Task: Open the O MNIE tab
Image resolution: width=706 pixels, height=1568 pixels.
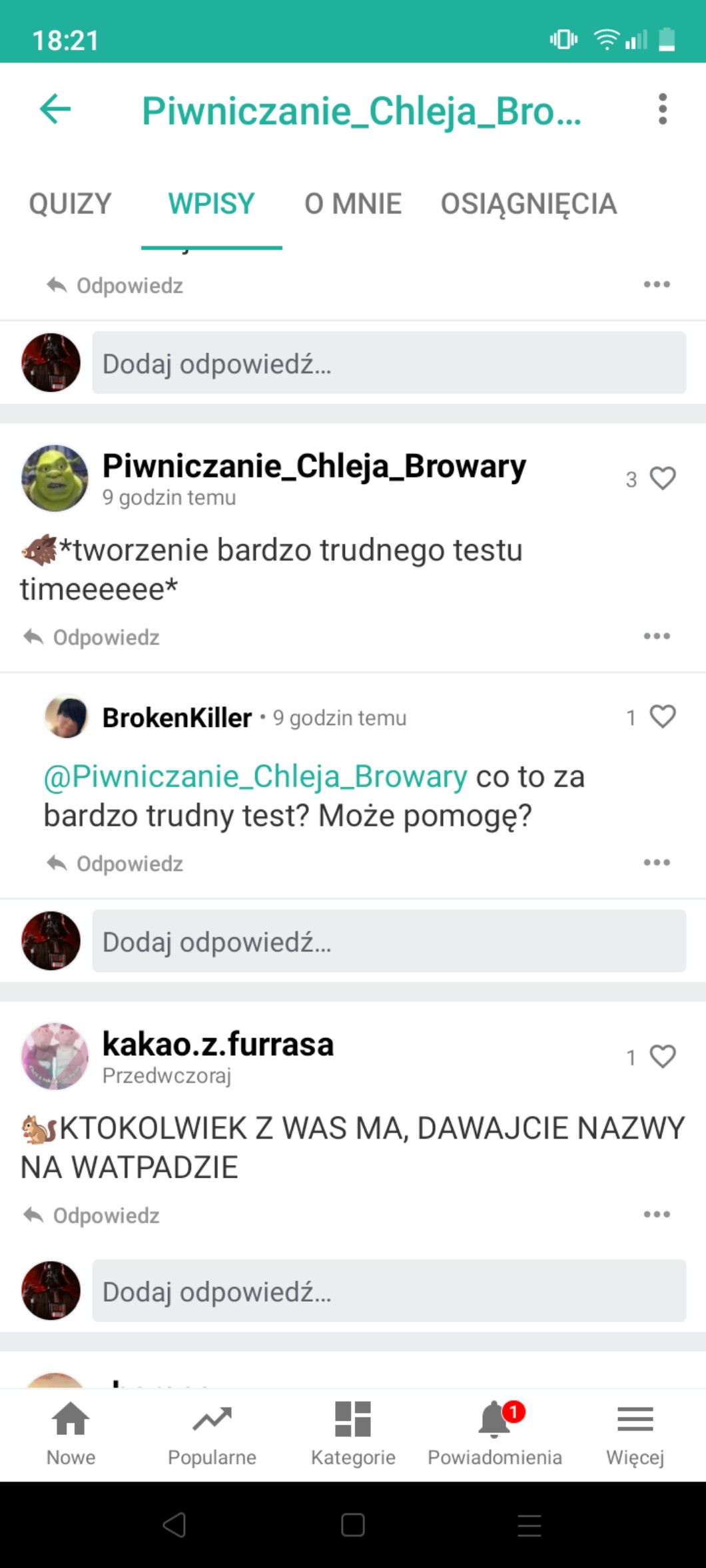Action: pos(353,204)
